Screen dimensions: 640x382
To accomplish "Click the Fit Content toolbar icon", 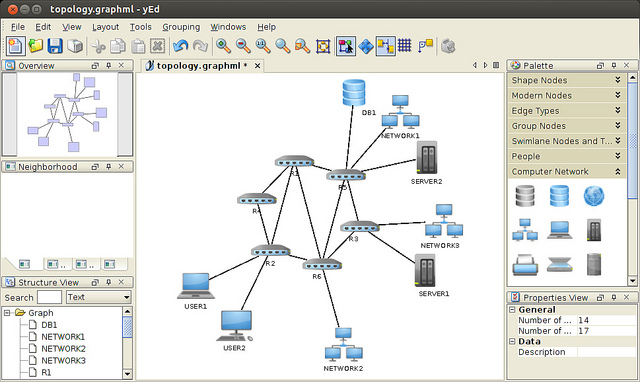I will point(323,46).
